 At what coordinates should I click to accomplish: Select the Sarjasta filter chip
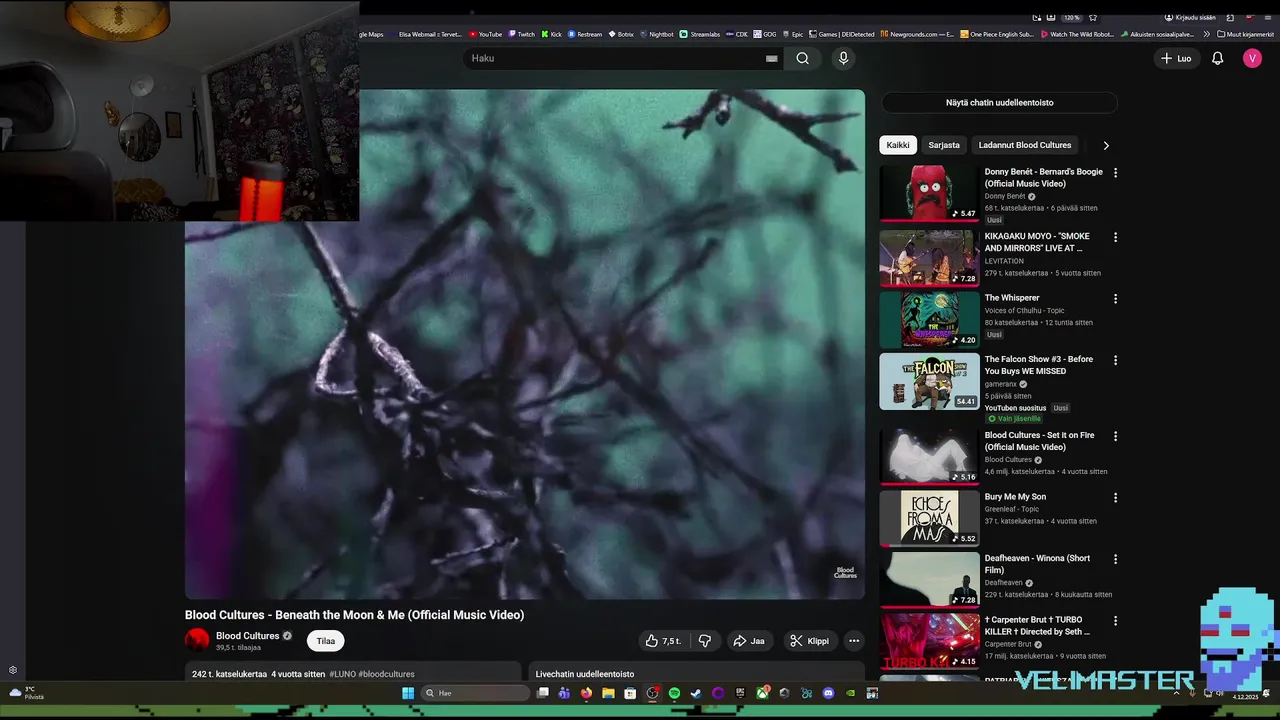(x=944, y=145)
